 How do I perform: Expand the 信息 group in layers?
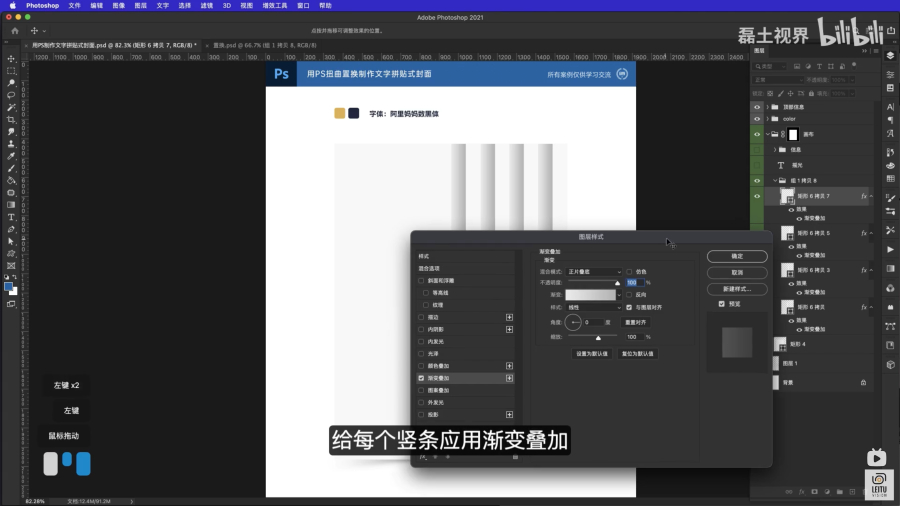[775, 150]
